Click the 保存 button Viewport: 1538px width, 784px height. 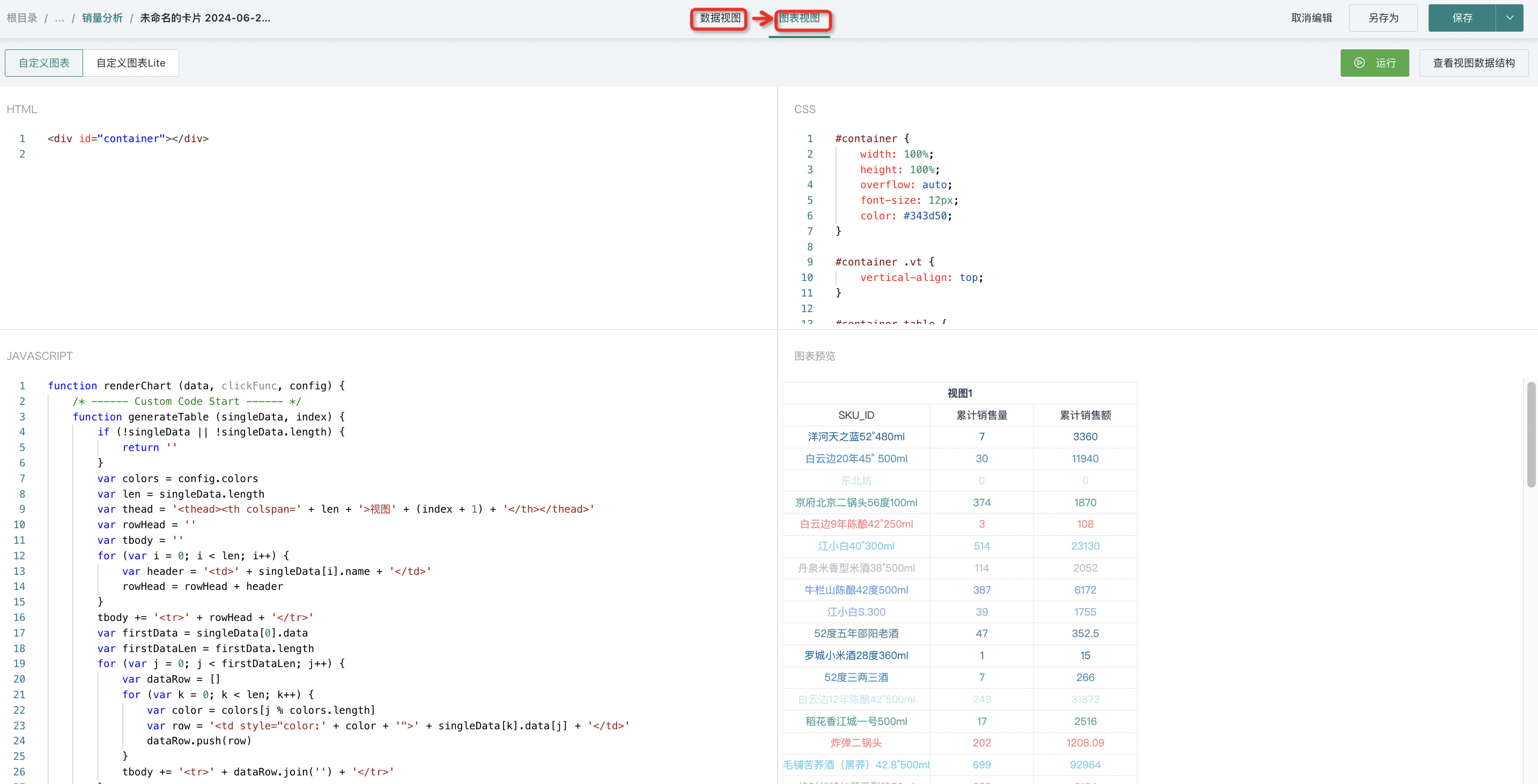[x=1462, y=18]
